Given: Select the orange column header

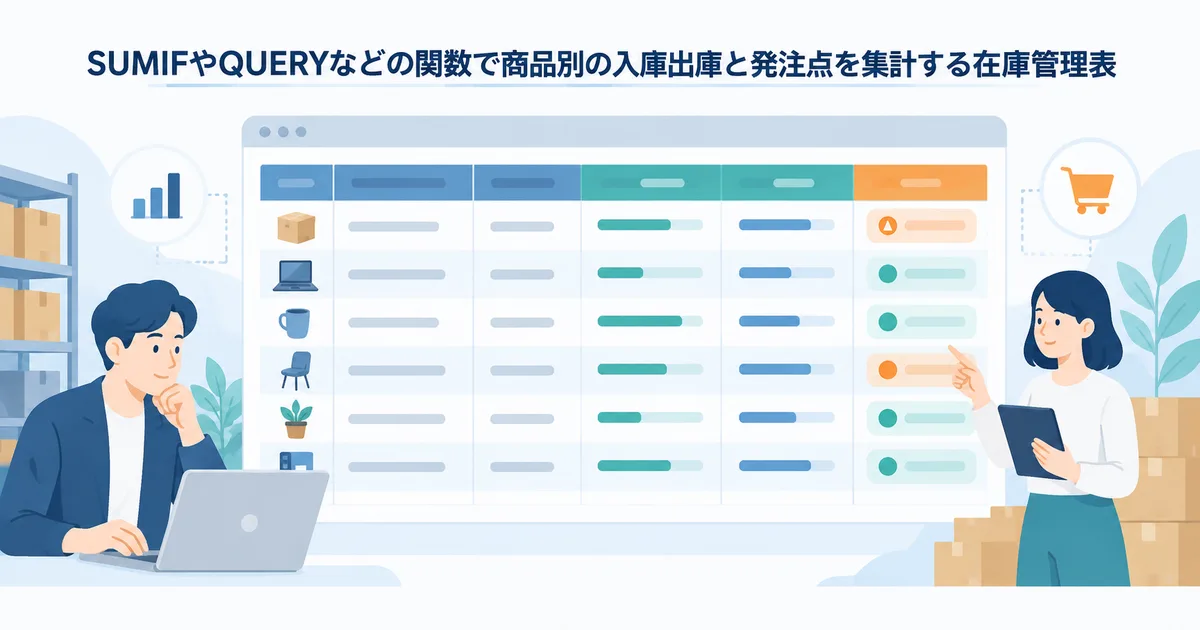Looking at the screenshot, I should [920, 183].
